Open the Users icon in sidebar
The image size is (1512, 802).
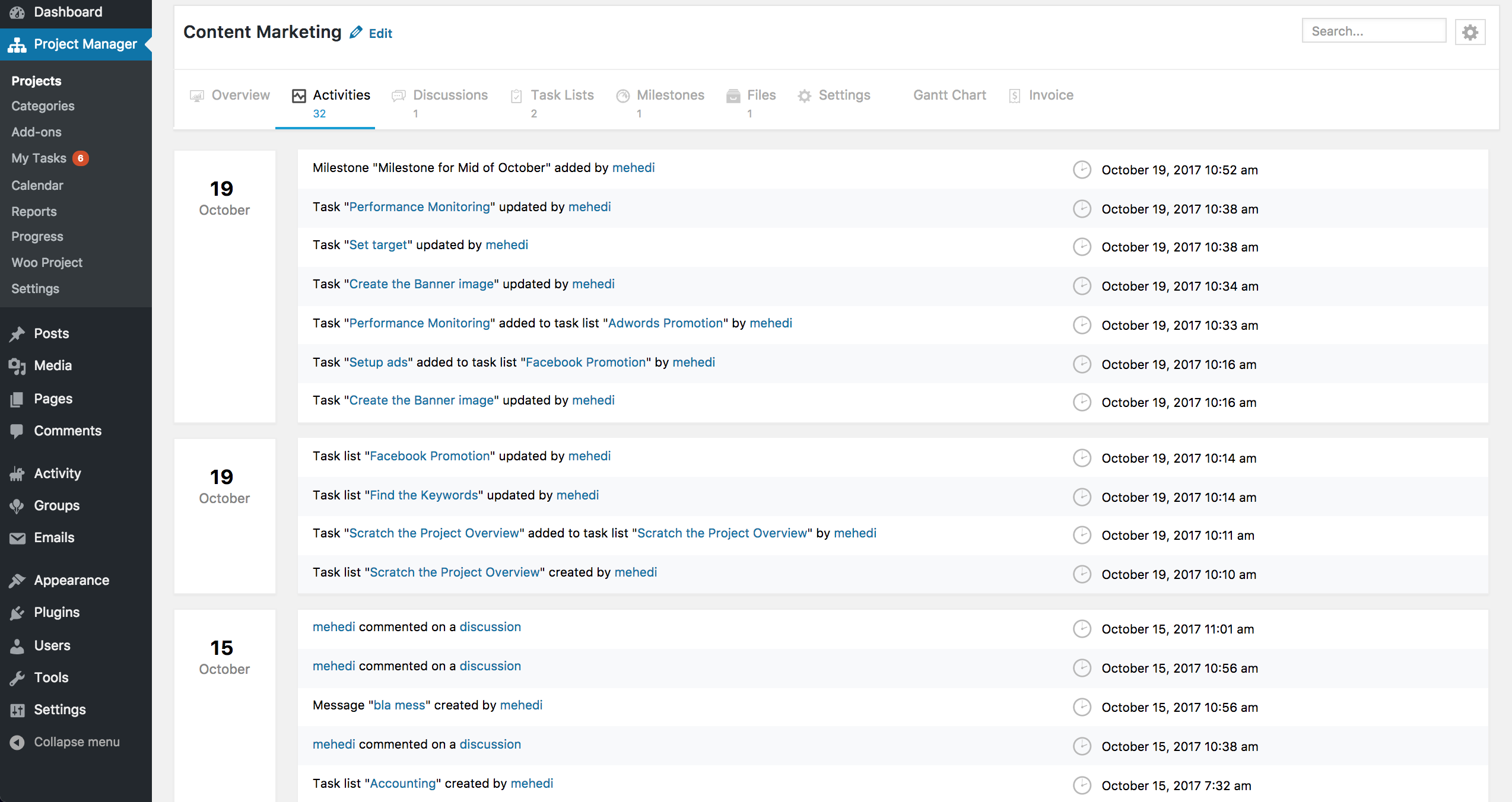coord(17,646)
